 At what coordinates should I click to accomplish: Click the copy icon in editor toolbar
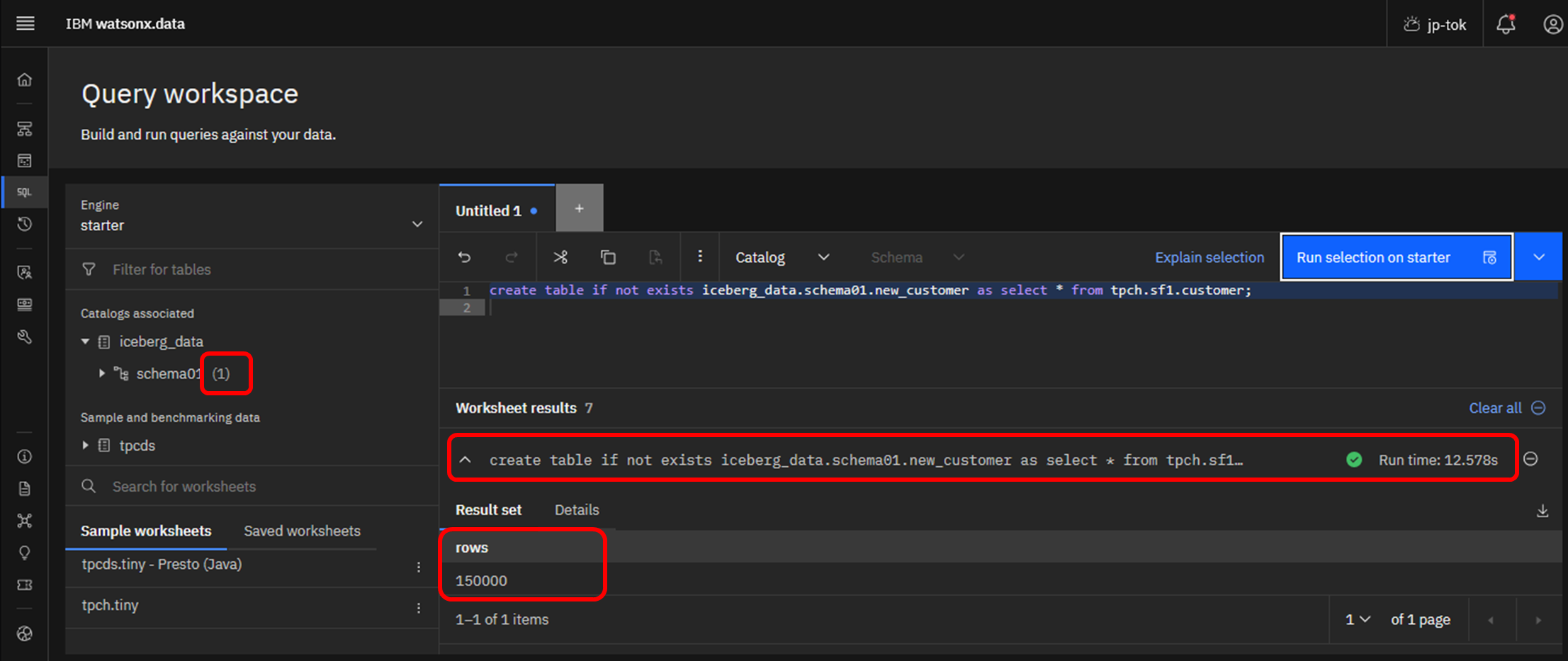608,257
